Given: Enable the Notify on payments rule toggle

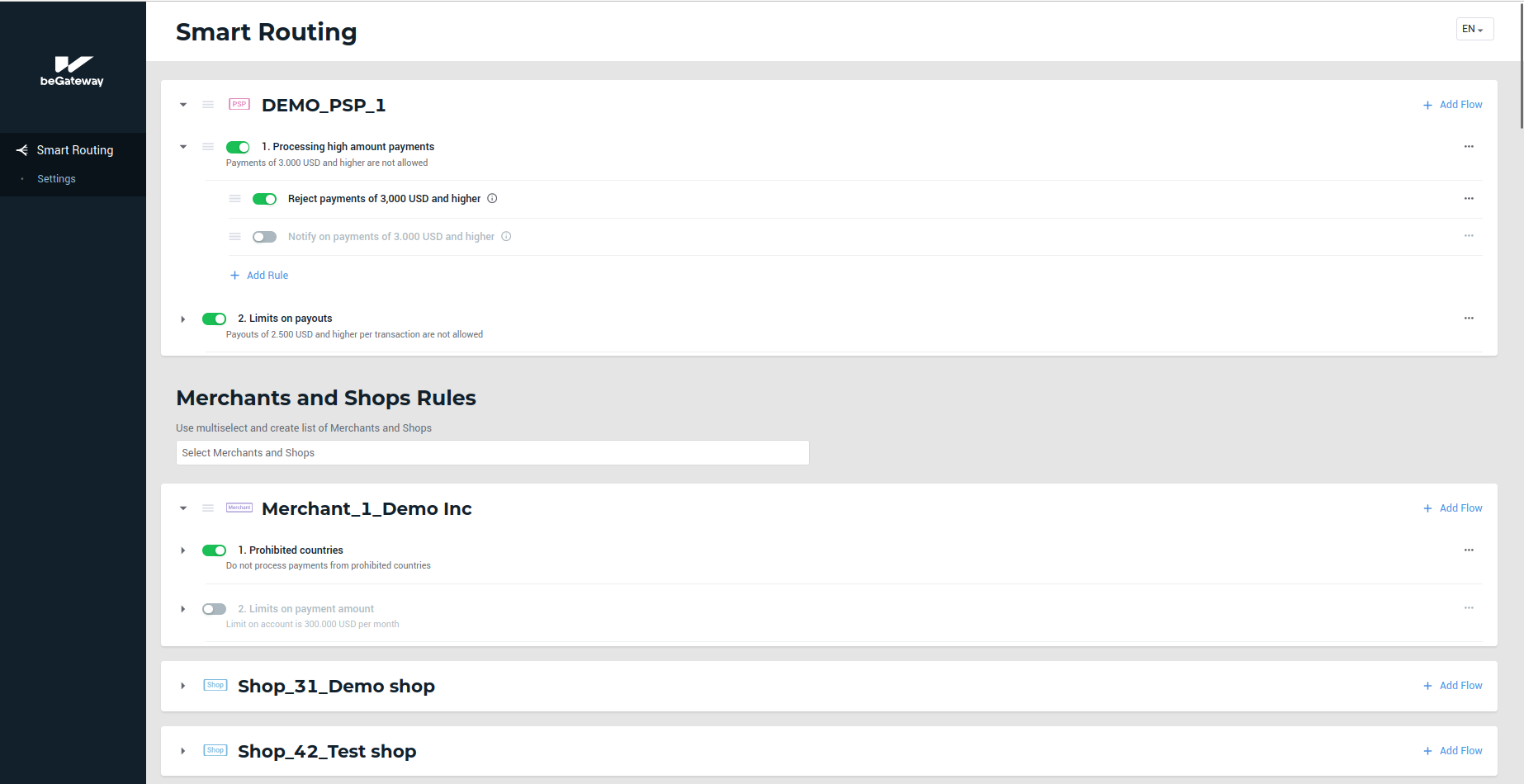Looking at the screenshot, I should [264, 237].
